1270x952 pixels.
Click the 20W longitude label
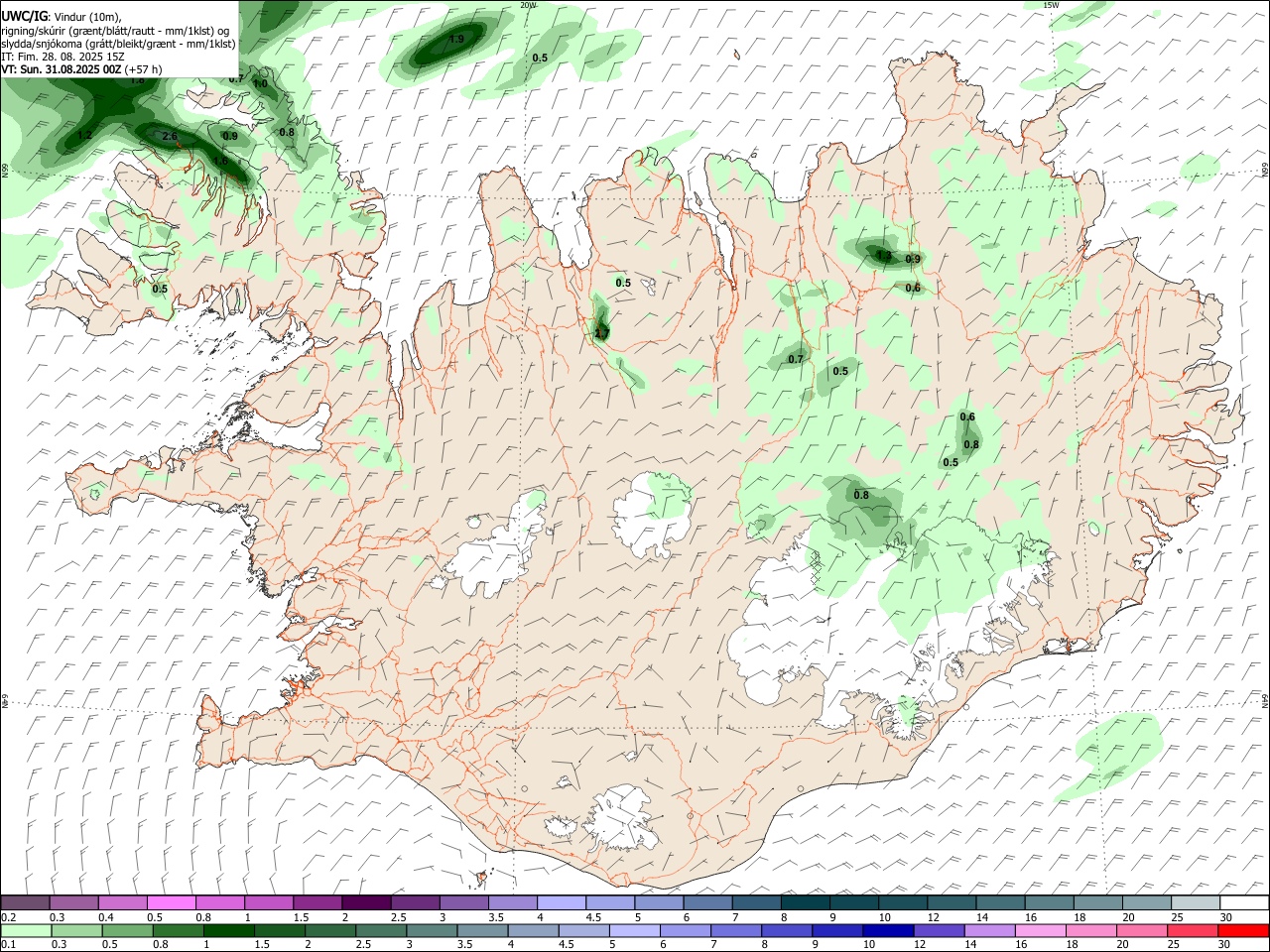pos(528,5)
